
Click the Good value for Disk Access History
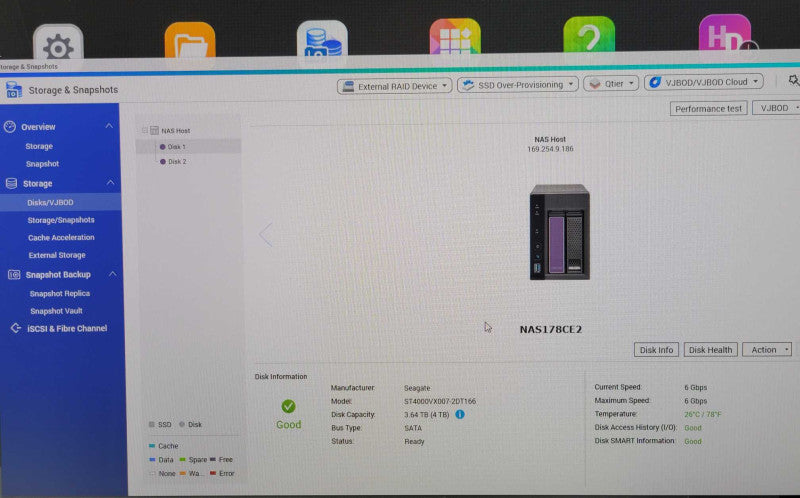click(x=692, y=428)
